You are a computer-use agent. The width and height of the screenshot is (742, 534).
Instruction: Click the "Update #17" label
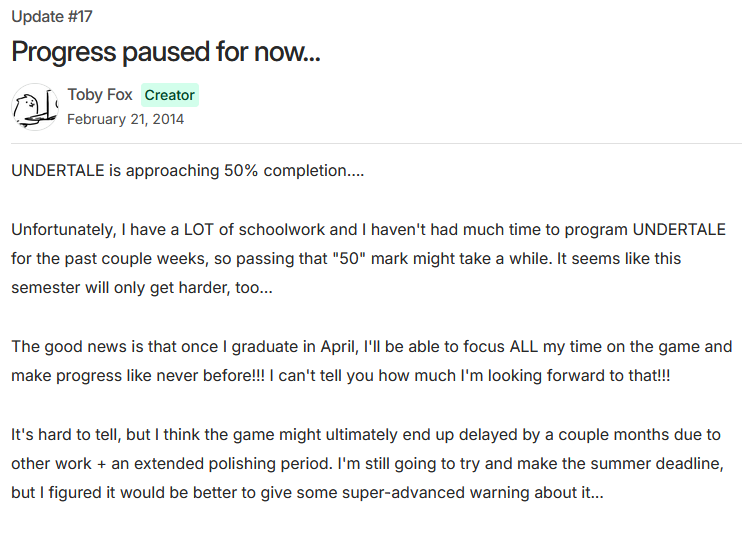(x=52, y=17)
